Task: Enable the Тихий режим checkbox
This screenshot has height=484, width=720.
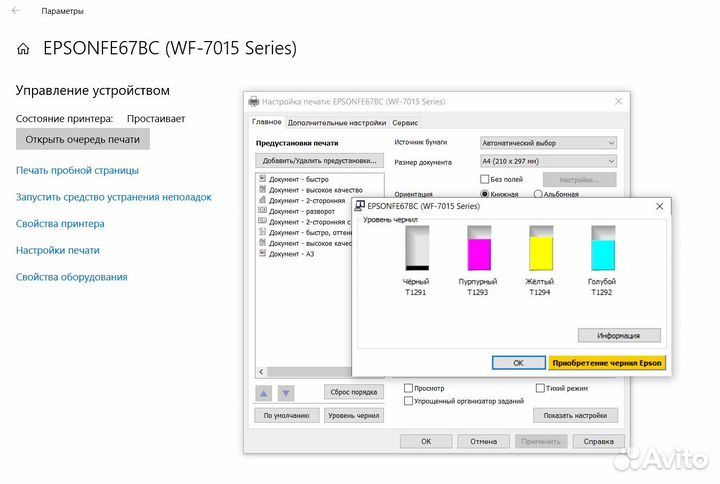Action: [540, 388]
